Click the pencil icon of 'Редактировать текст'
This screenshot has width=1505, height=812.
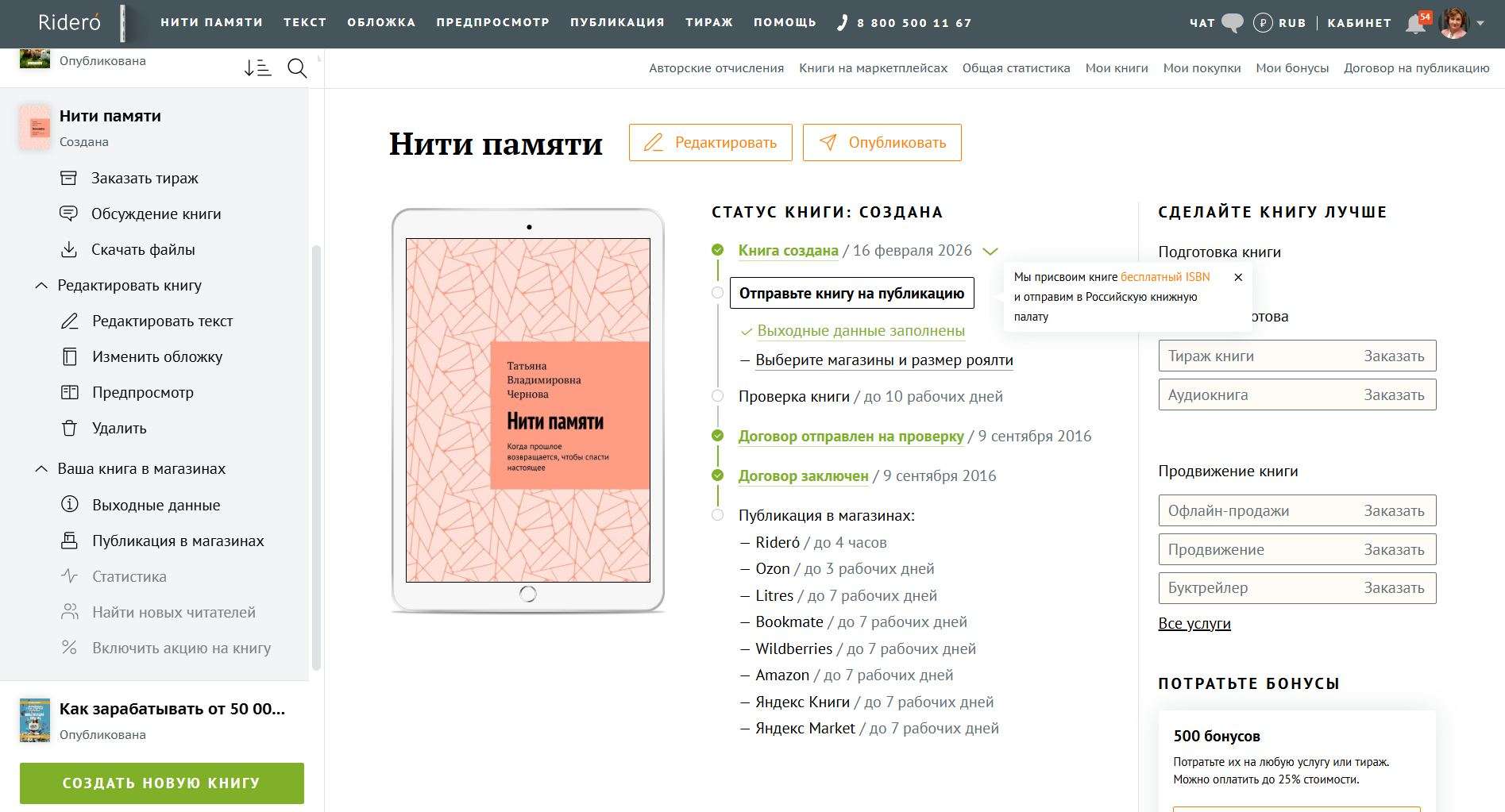coord(70,321)
